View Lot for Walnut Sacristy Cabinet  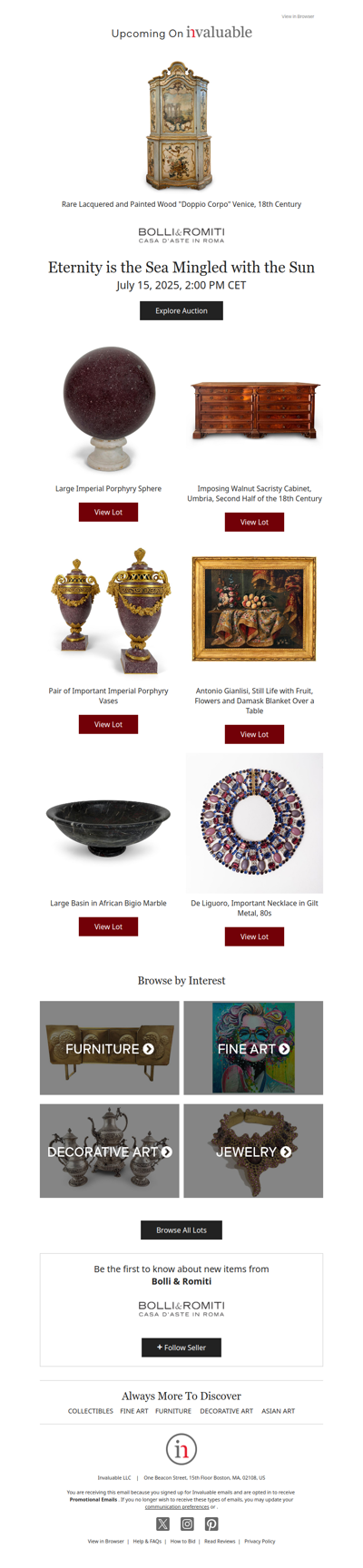(254, 522)
